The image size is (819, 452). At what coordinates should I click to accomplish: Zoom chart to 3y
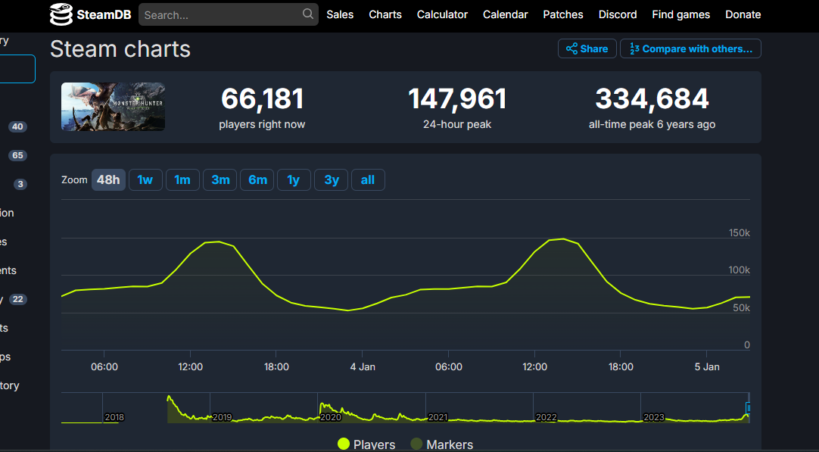click(x=331, y=180)
